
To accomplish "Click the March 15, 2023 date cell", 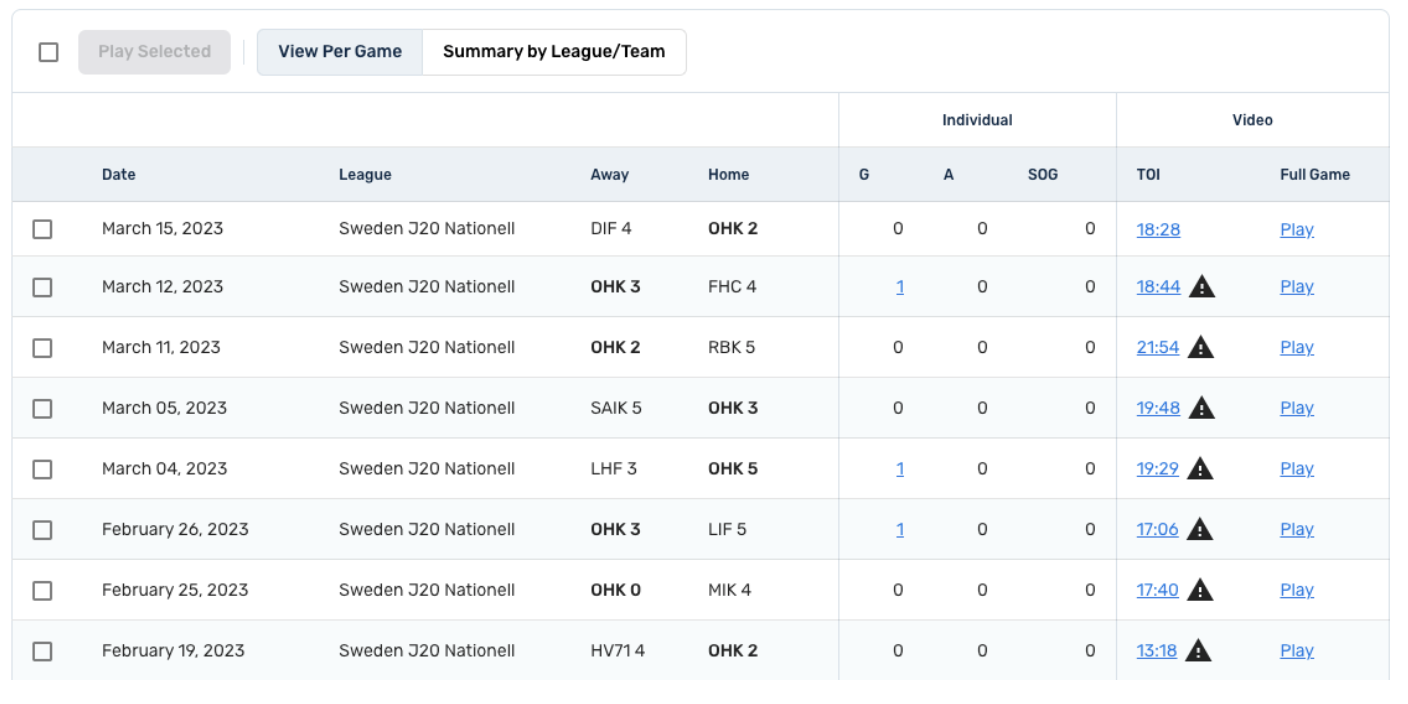I will 163,229.
